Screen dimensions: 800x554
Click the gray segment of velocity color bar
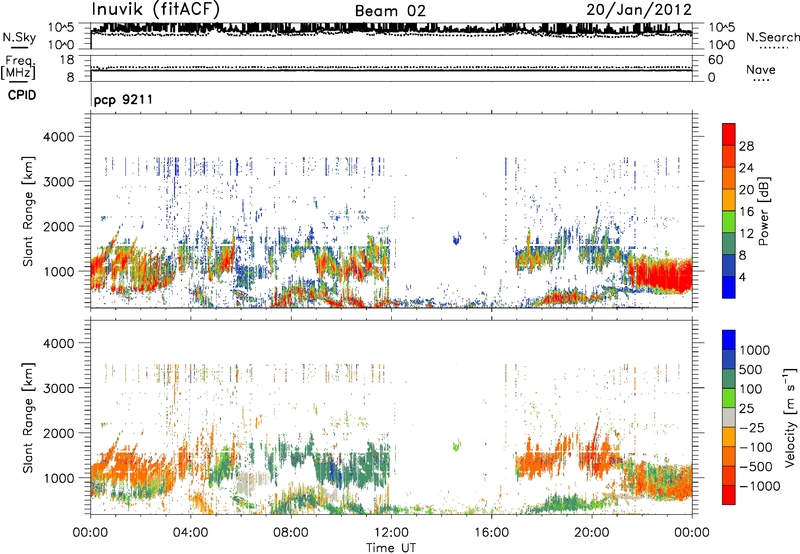(729, 418)
